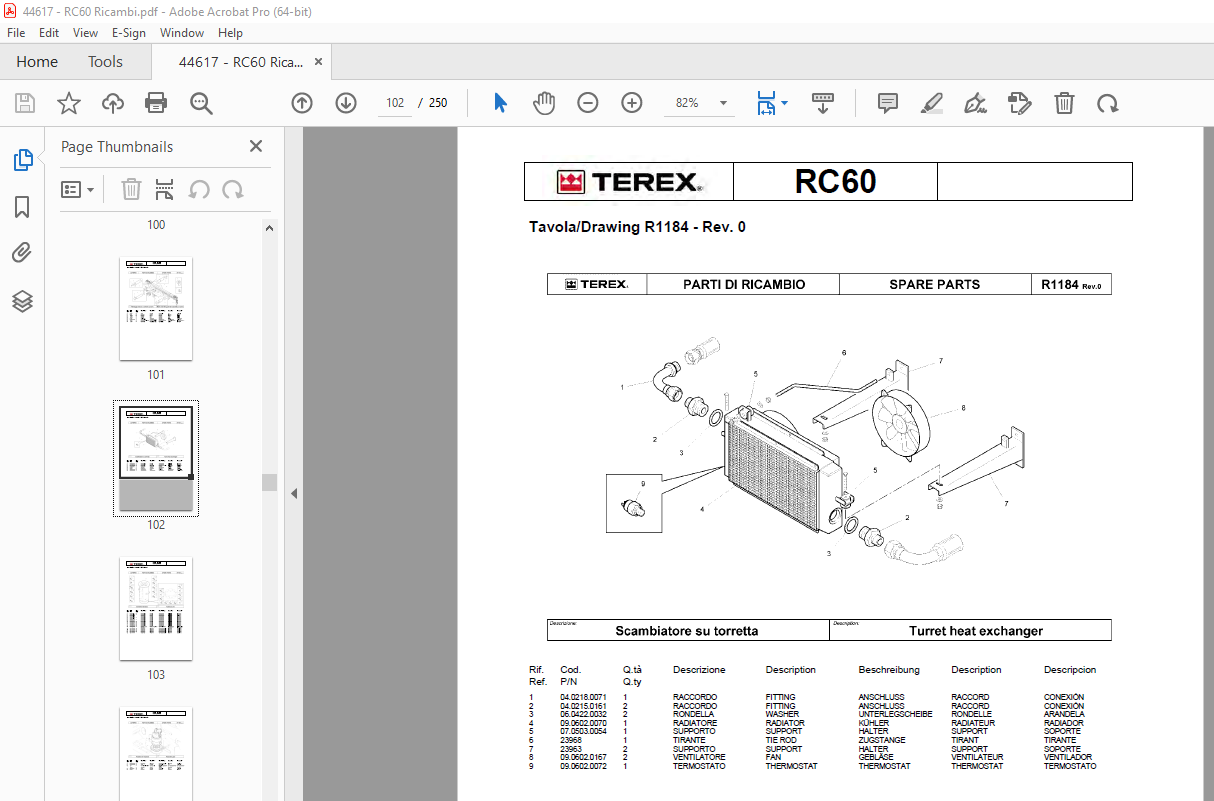Activate the Hand pan tool
This screenshot has height=801, width=1214.
(544, 103)
